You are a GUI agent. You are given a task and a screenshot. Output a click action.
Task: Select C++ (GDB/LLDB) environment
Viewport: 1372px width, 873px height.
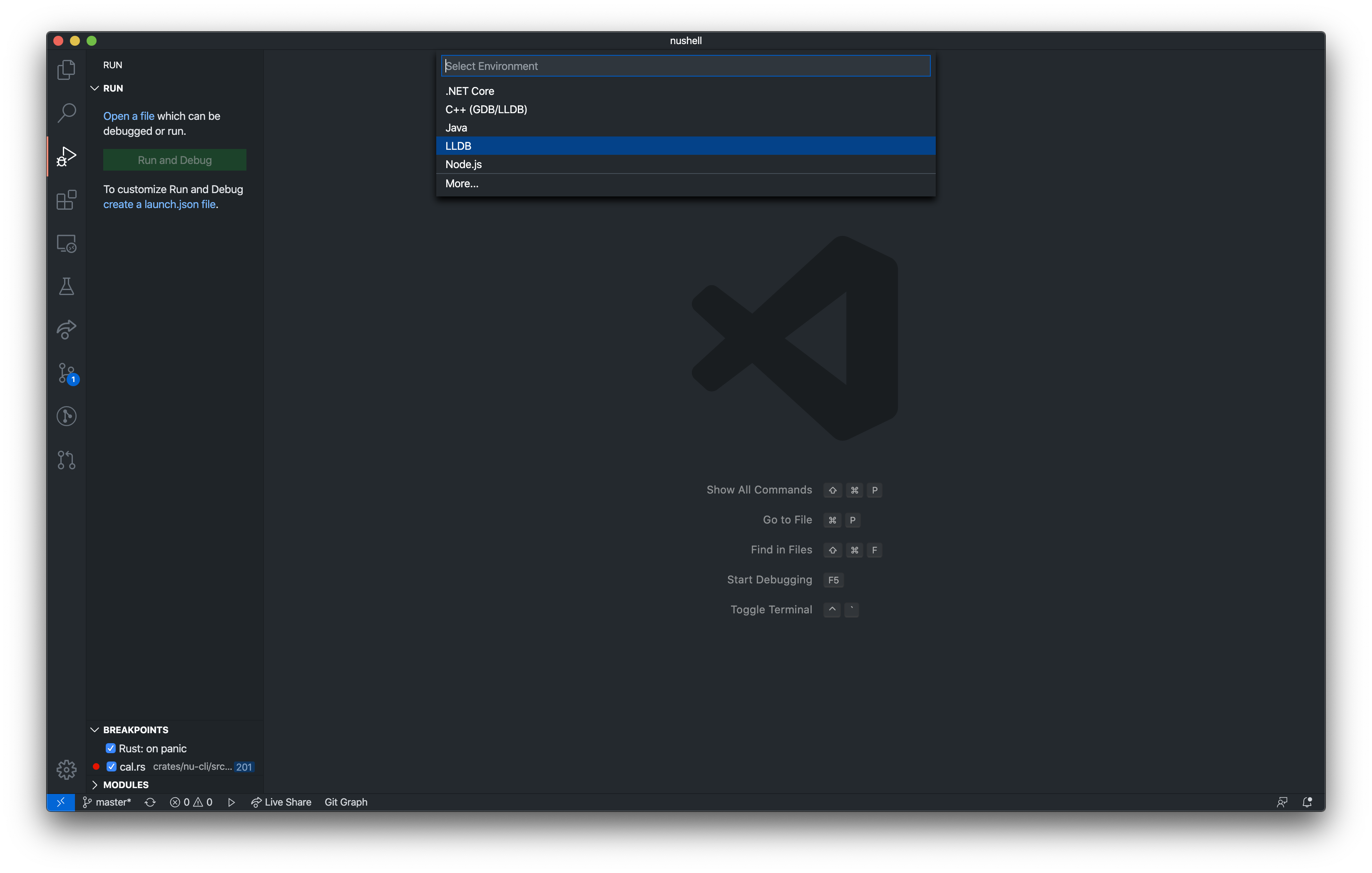(x=686, y=109)
